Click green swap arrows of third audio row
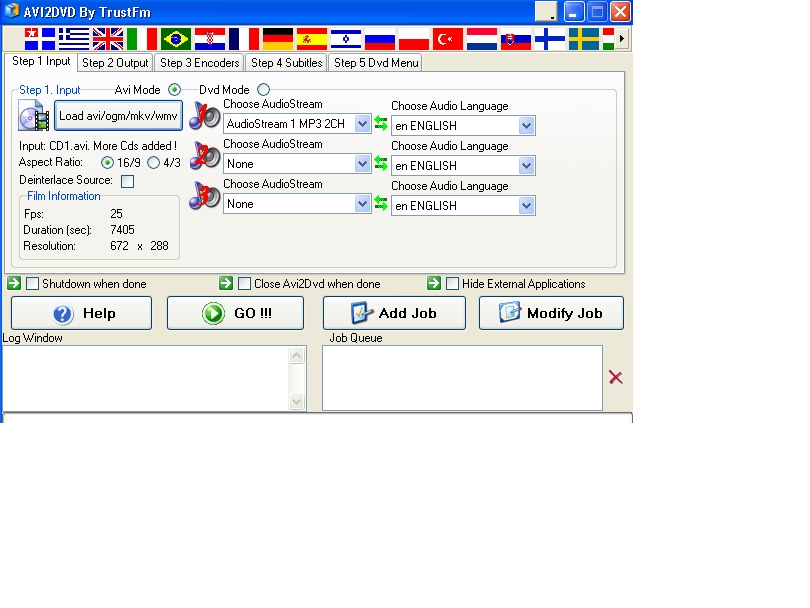 381,203
